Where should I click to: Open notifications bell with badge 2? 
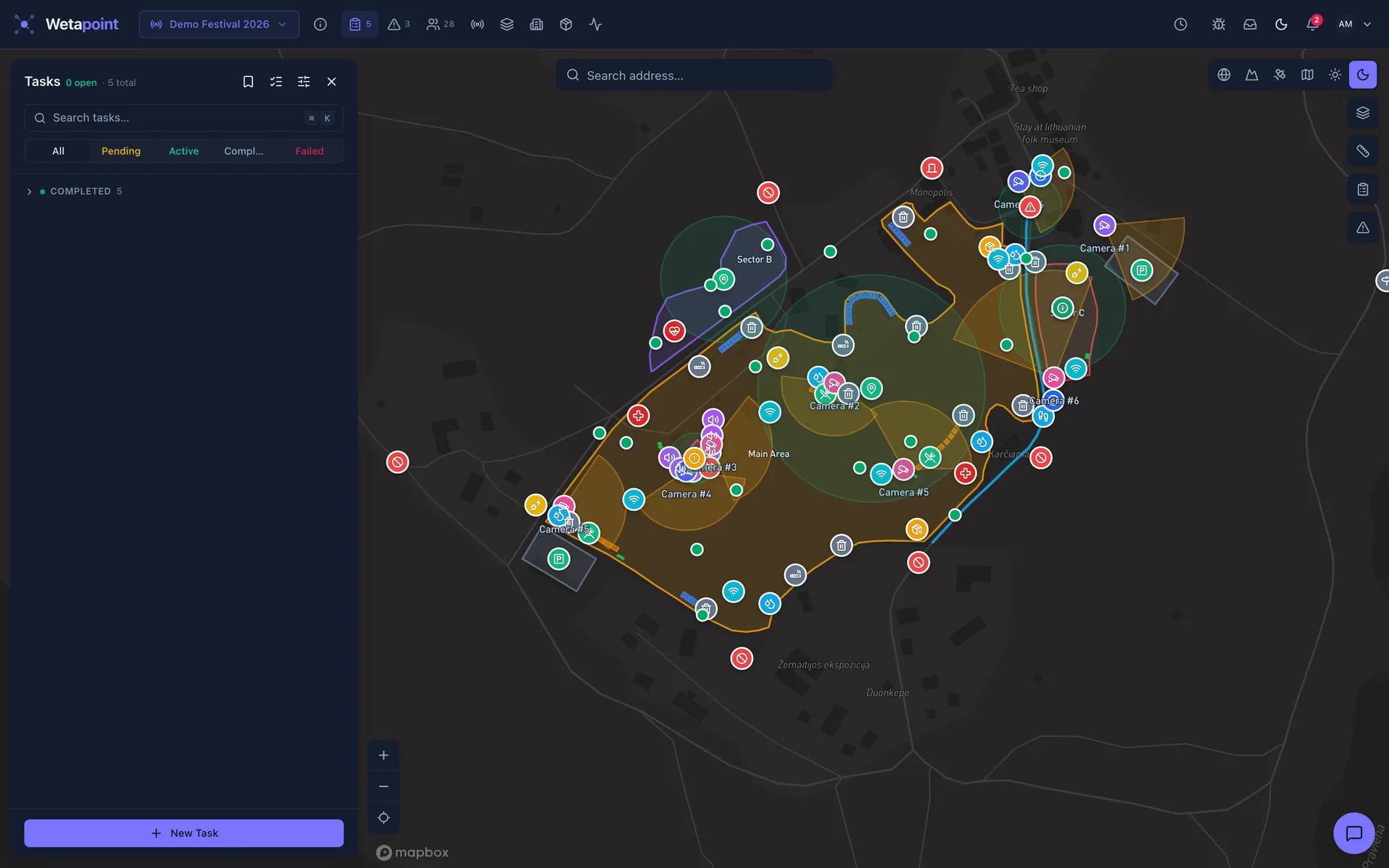click(x=1313, y=24)
